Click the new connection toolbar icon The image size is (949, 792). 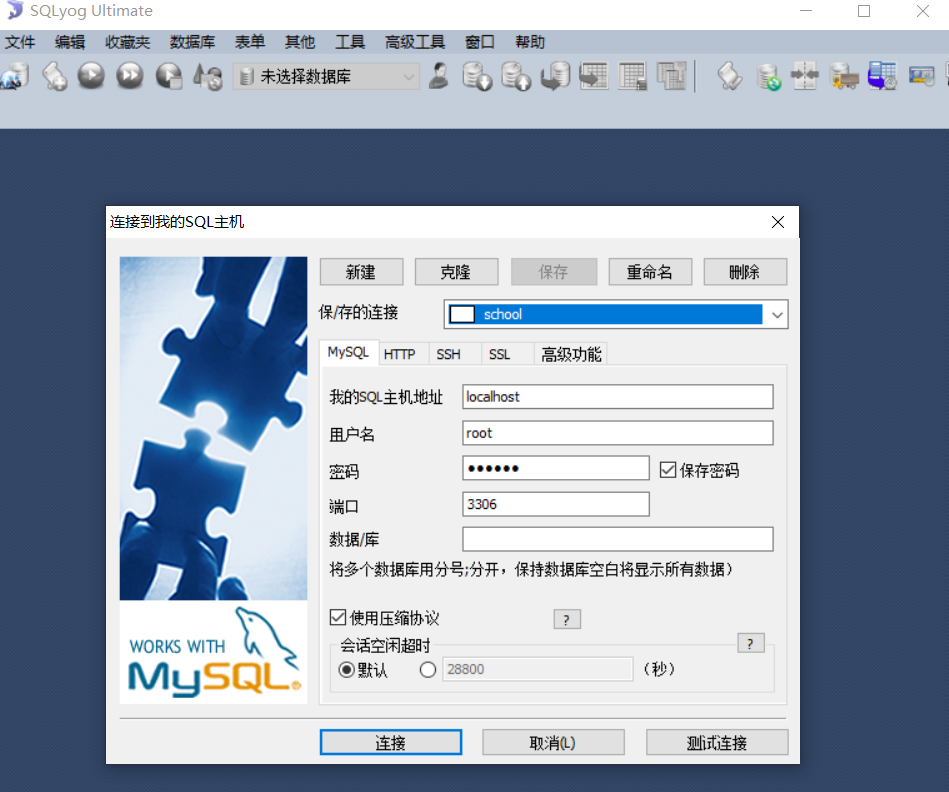[15, 76]
